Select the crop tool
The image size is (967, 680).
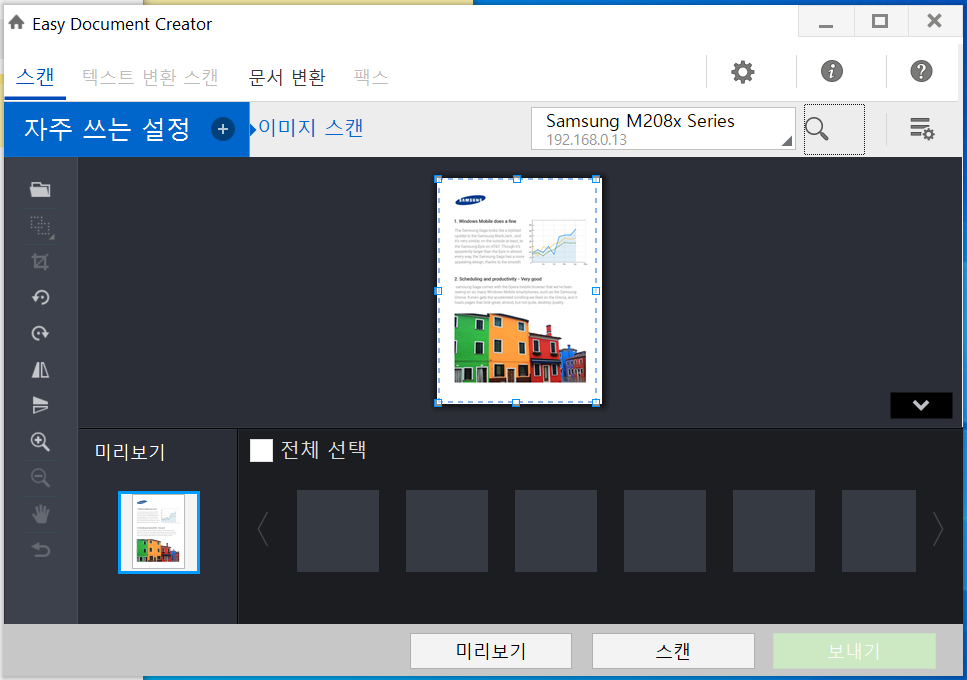pos(40,262)
